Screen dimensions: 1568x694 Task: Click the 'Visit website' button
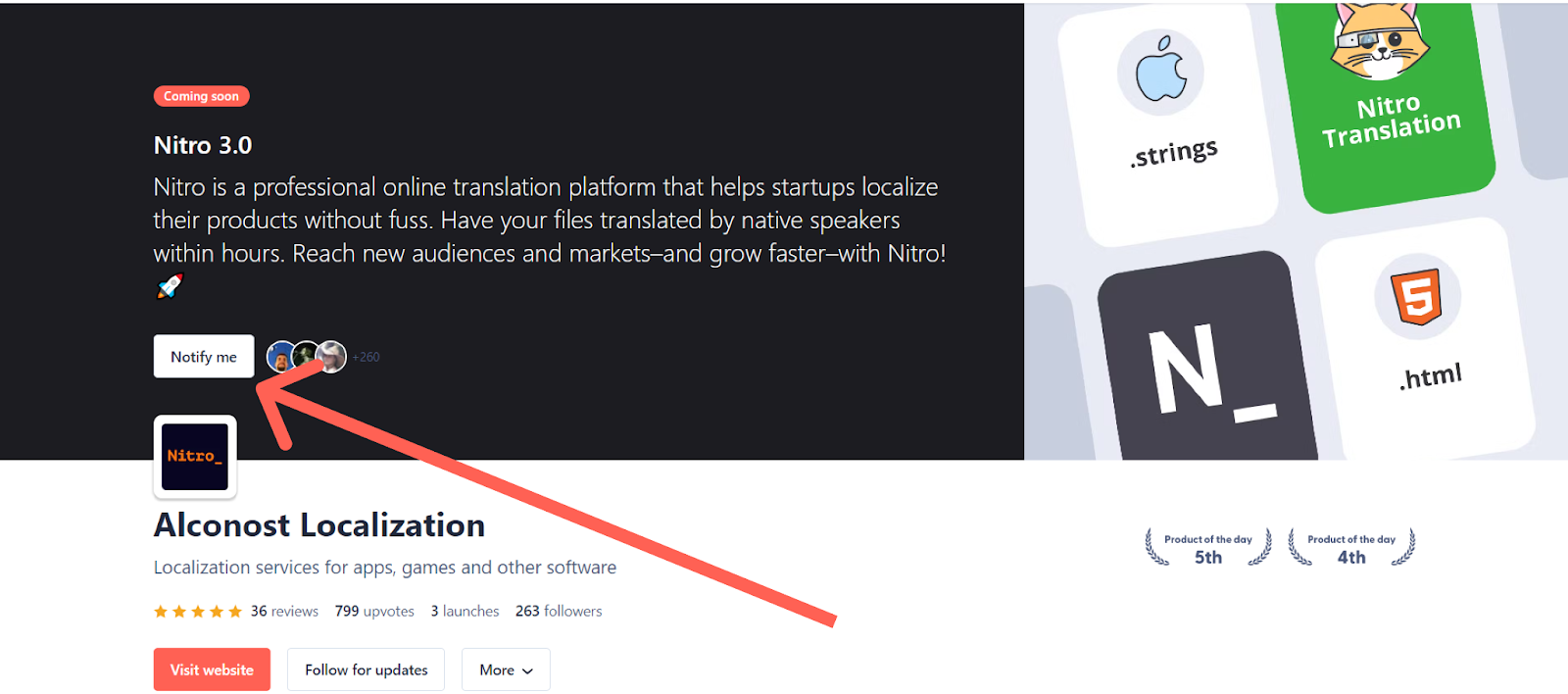pyautogui.click(x=212, y=669)
